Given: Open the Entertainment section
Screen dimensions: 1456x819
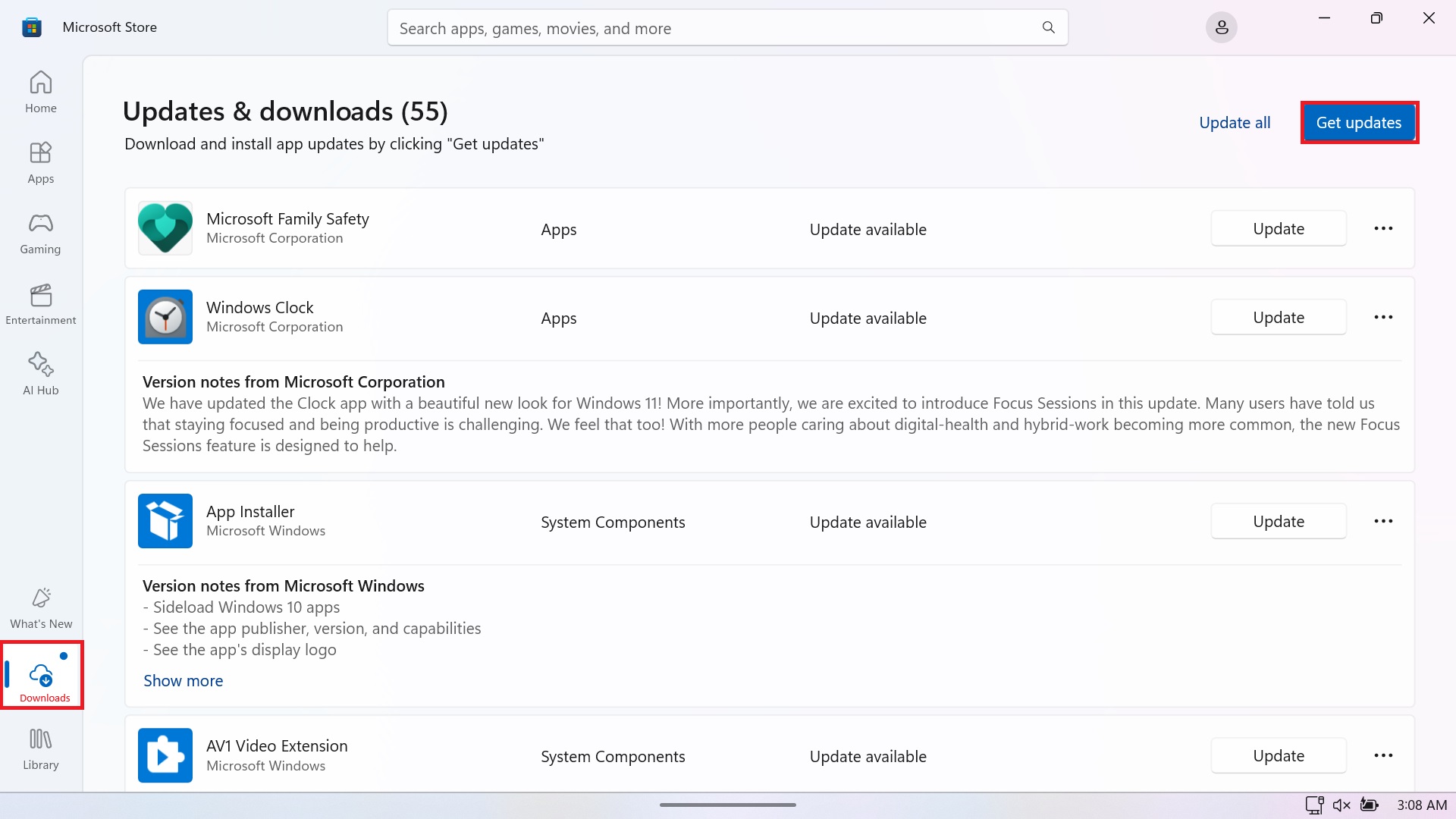Looking at the screenshot, I should [x=41, y=304].
